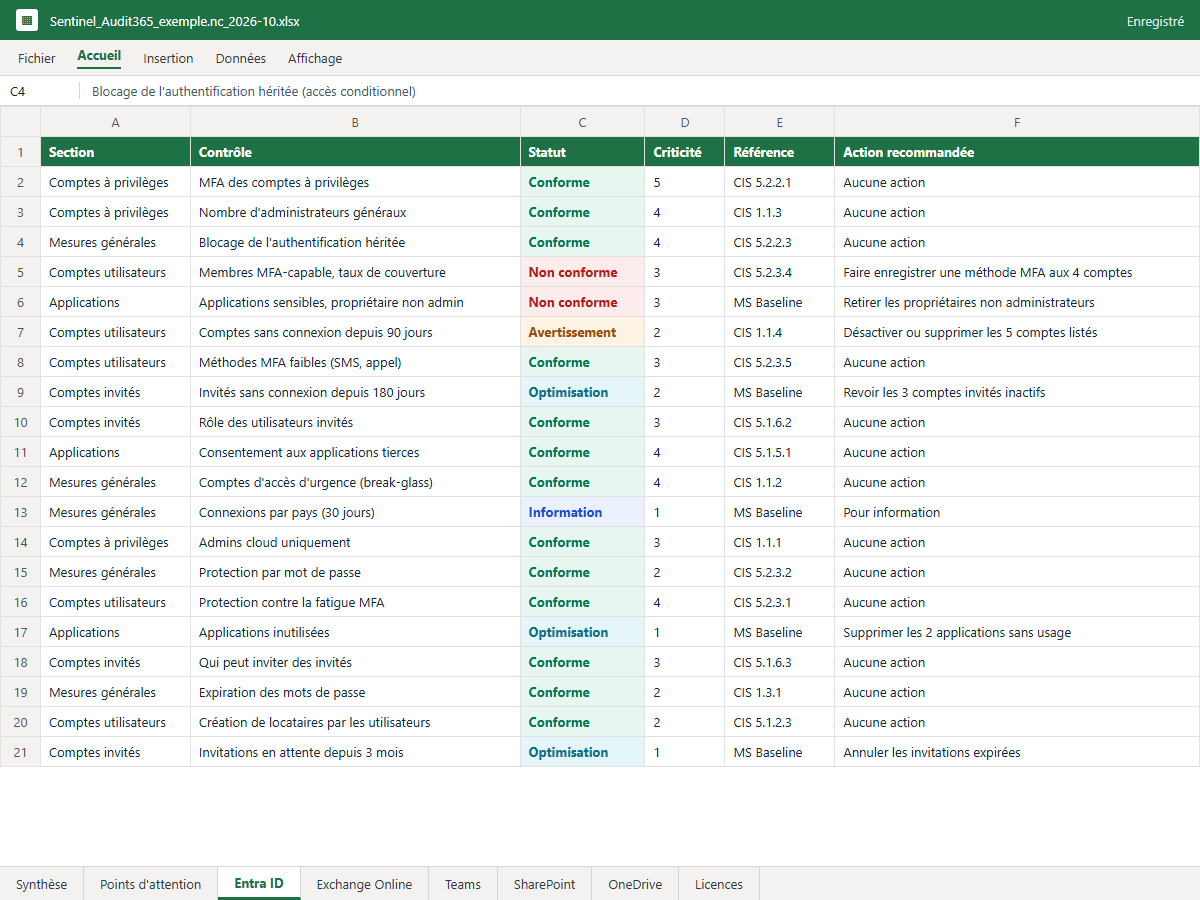Select the Information status cell
Screen dimensions: 1200x900
[583, 512]
